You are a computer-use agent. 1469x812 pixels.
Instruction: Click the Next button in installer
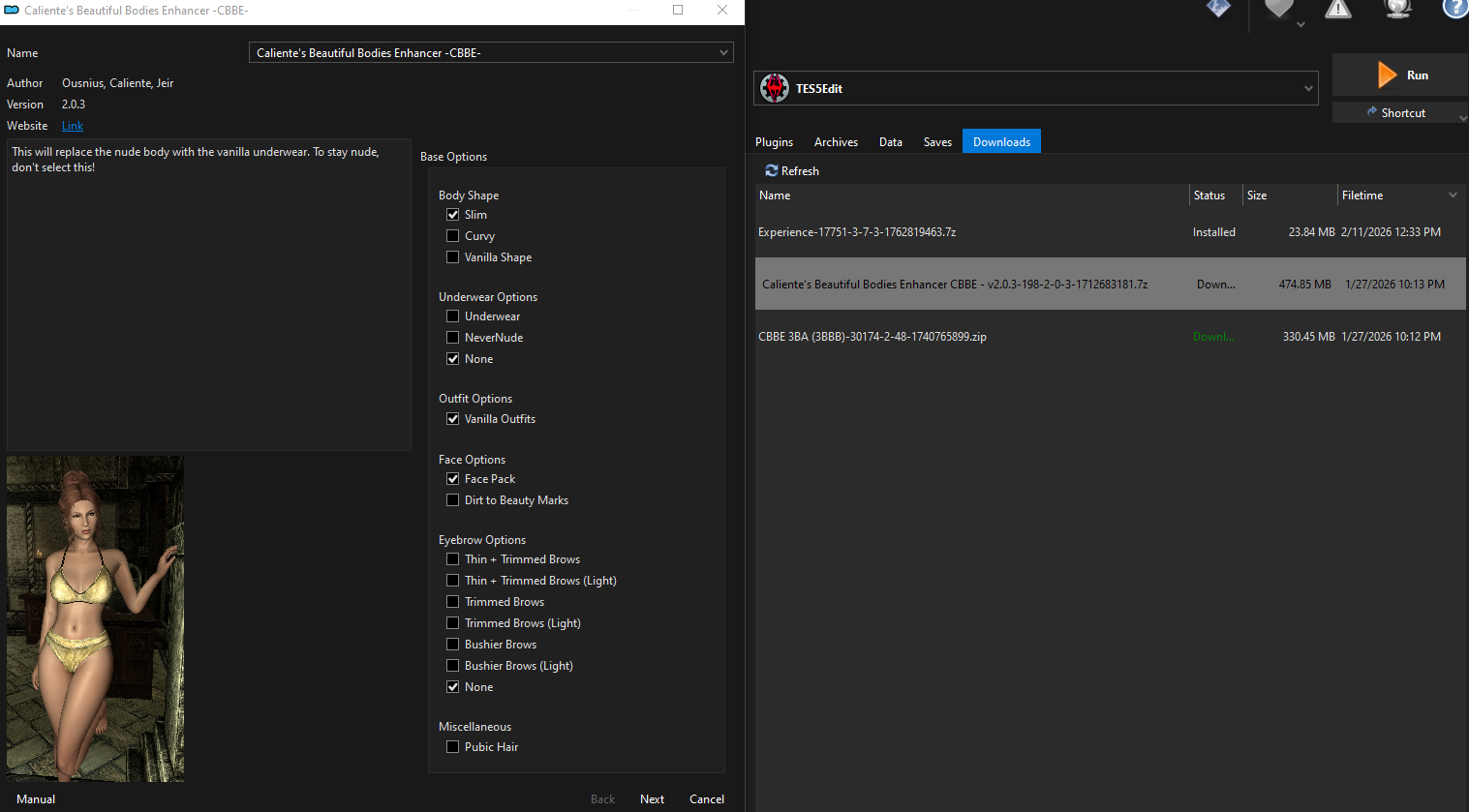click(652, 799)
